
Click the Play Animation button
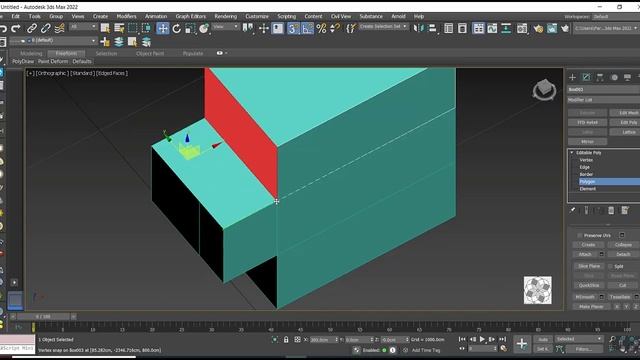(482, 339)
